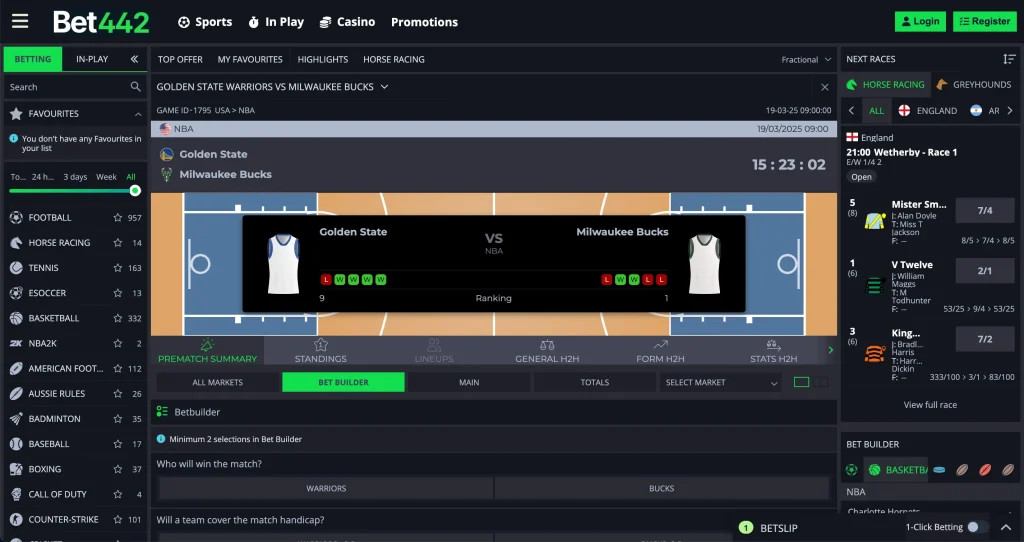Click the sport Search input field

[68, 87]
